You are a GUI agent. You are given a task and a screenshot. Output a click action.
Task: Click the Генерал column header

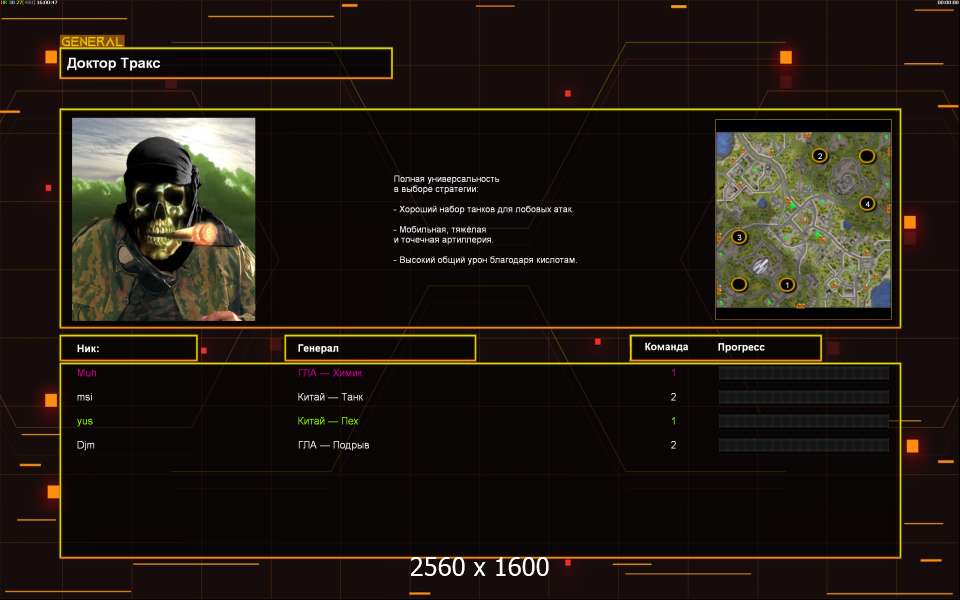[380, 348]
